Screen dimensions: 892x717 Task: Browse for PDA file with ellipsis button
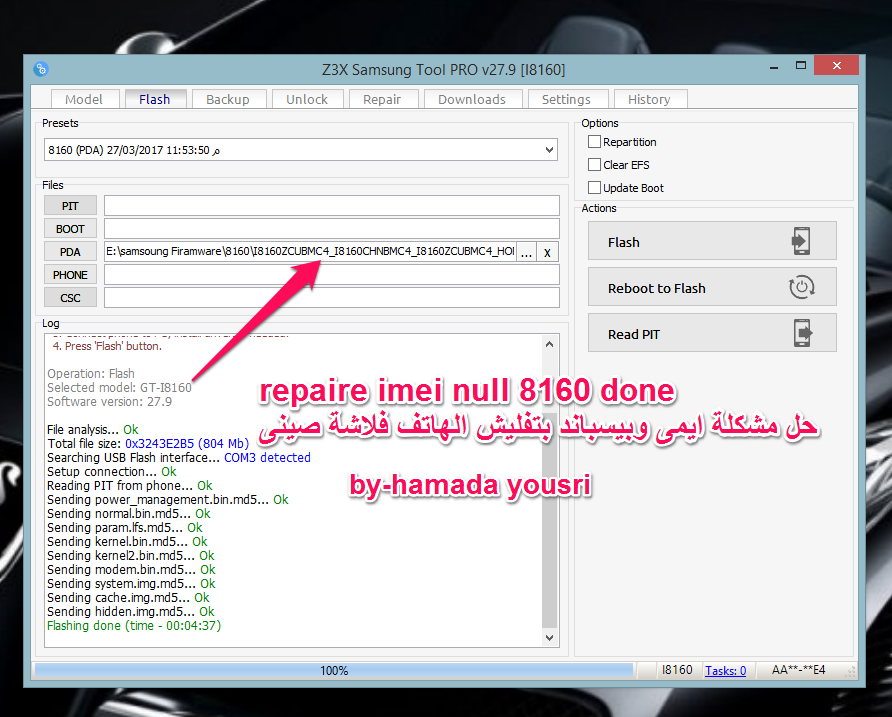click(x=526, y=252)
